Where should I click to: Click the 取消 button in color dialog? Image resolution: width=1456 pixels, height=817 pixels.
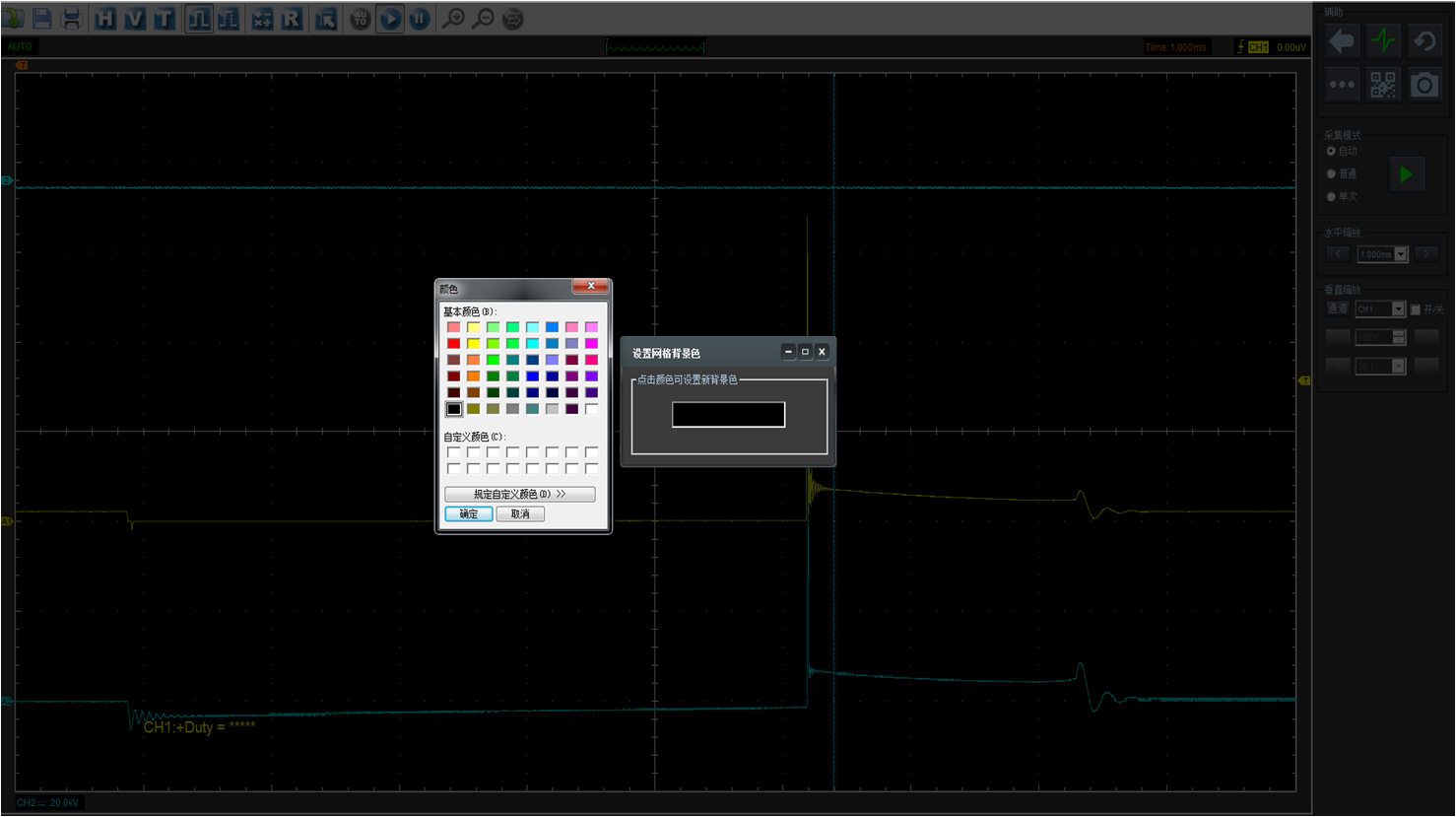click(x=520, y=514)
